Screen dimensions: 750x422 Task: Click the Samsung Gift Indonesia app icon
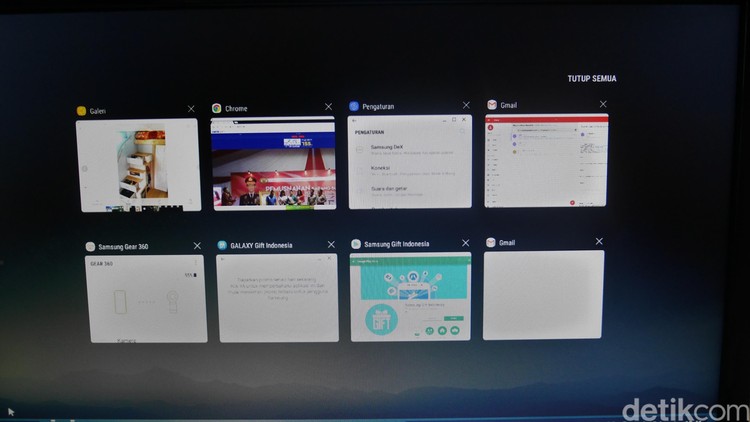(x=355, y=244)
